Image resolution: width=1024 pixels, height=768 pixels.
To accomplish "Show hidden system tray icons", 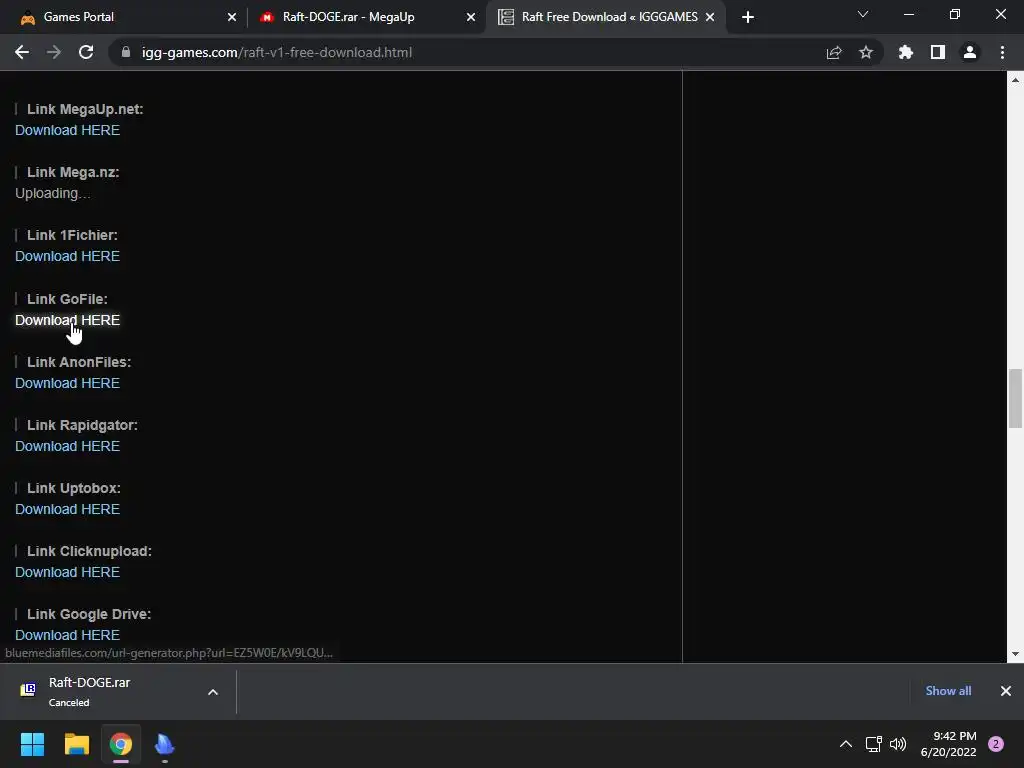I will pos(846,744).
